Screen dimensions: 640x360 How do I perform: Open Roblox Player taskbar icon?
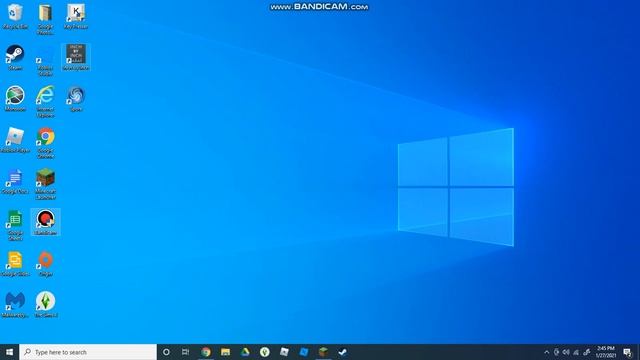[284, 352]
